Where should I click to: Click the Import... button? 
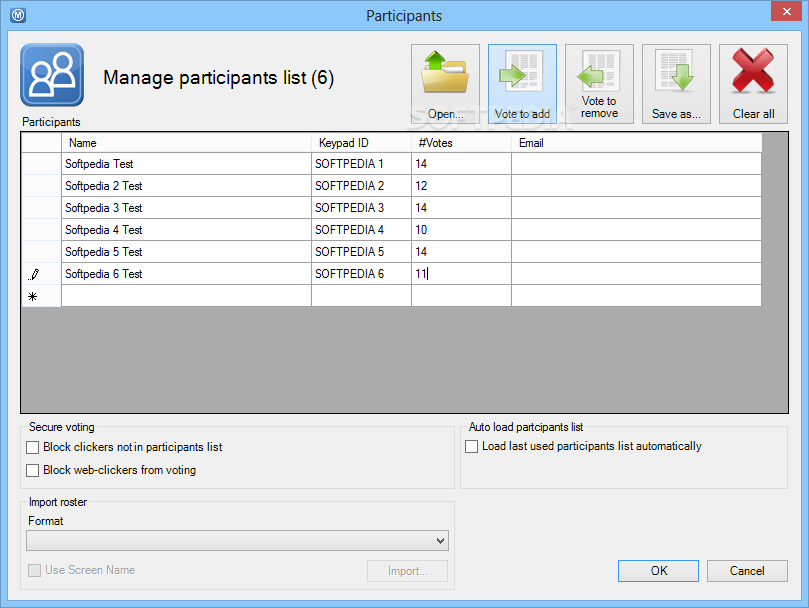[408, 571]
